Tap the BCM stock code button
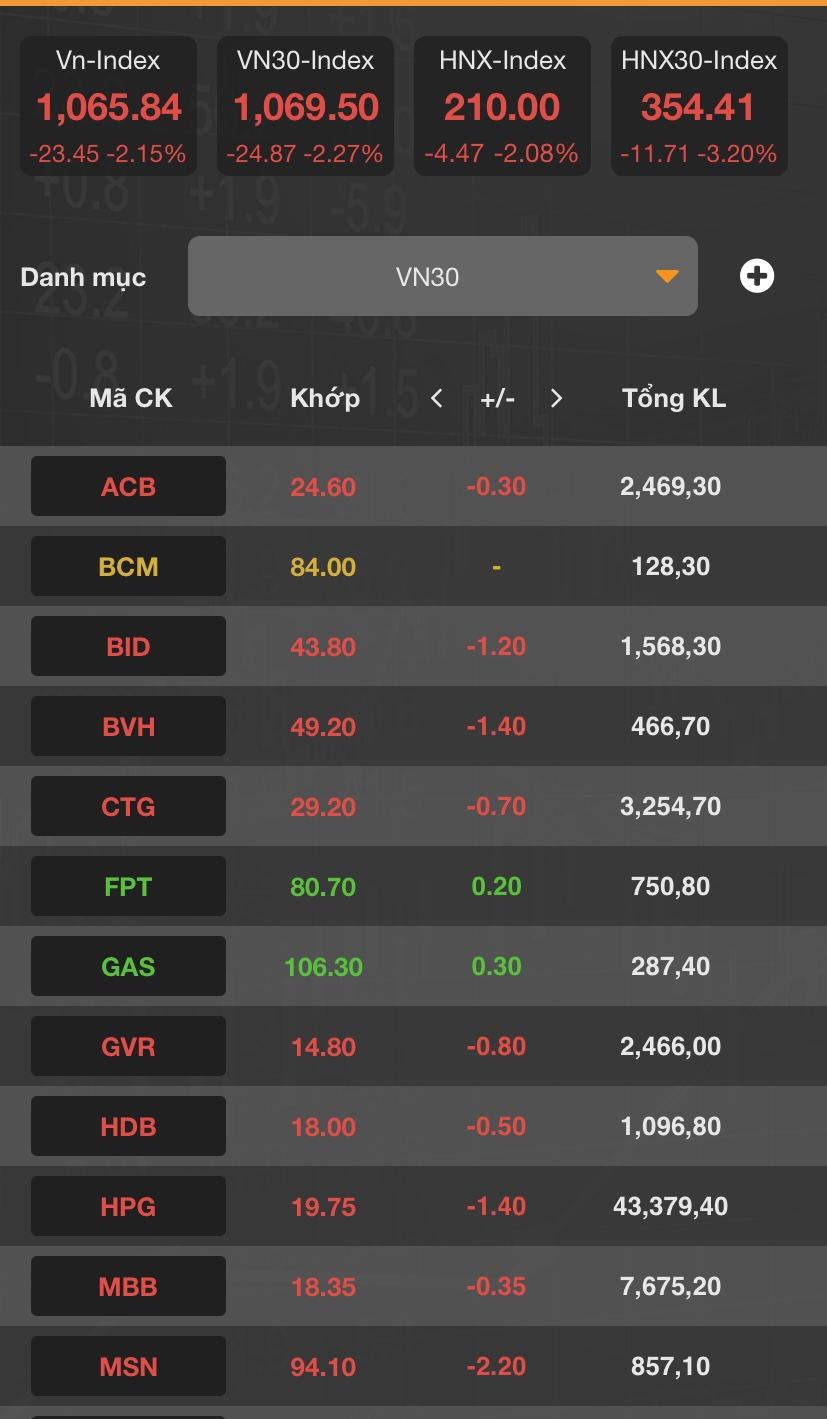 pos(128,567)
